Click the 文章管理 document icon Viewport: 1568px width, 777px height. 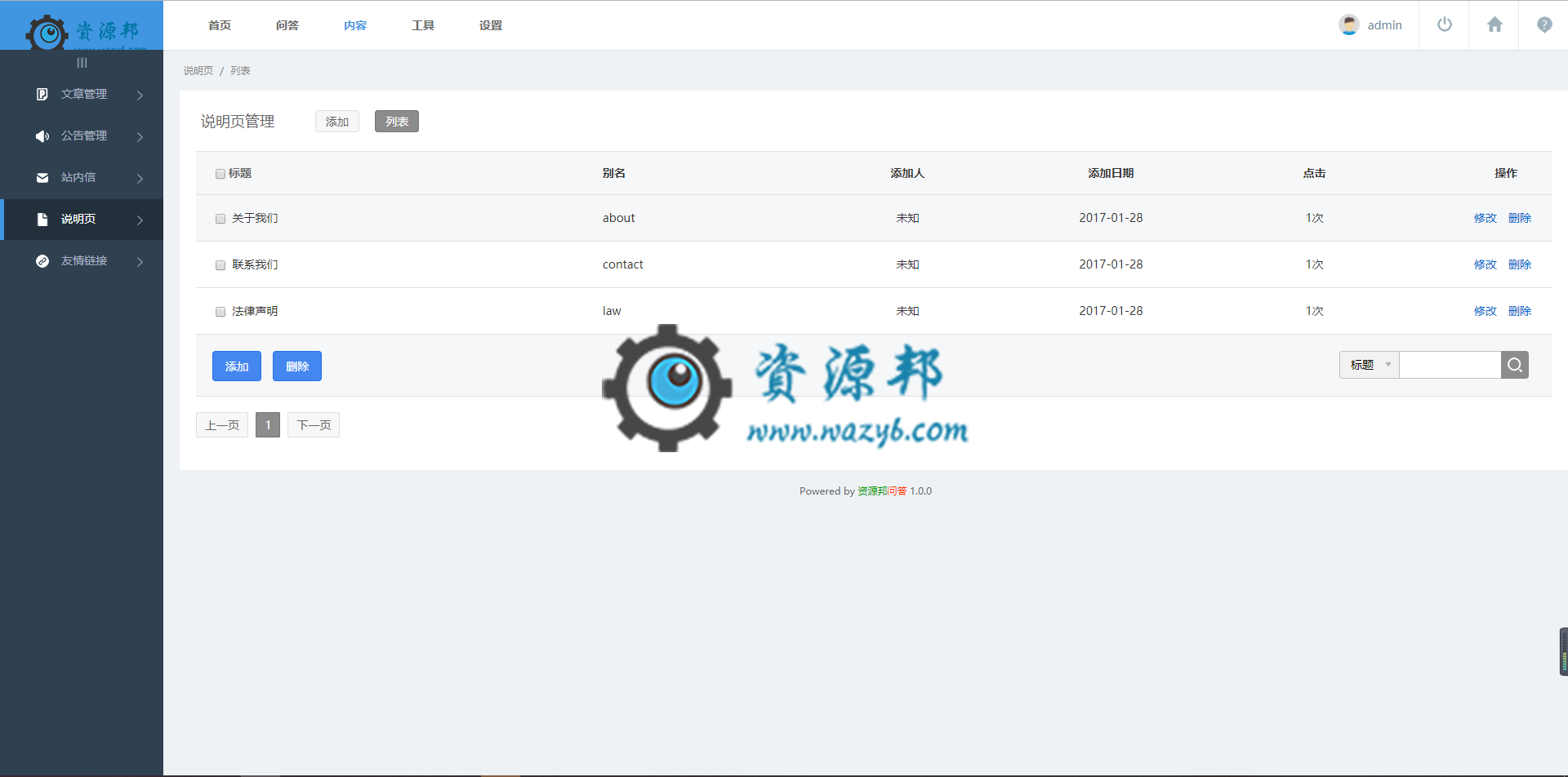click(42, 95)
